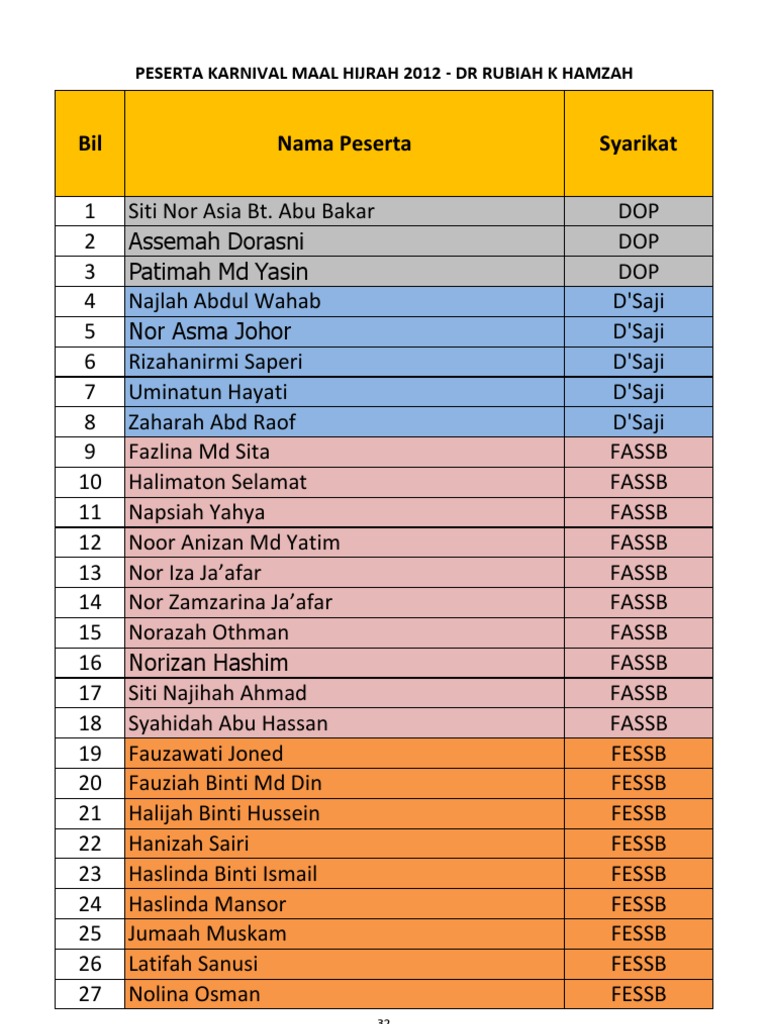Viewport: 768px width, 1024px height.
Task: Click the Norizan Hashim name cell
Action: coord(208,663)
